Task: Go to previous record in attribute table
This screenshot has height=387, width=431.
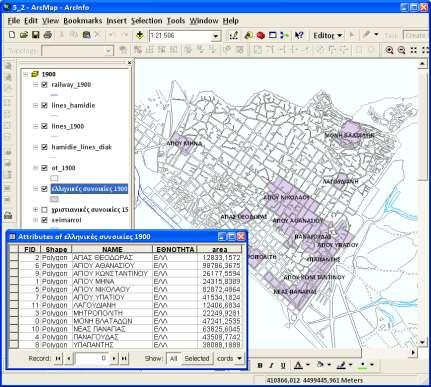Action: [x=69, y=359]
